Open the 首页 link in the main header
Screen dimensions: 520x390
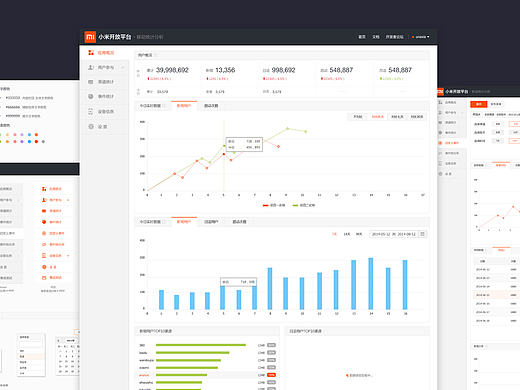(362, 37)
